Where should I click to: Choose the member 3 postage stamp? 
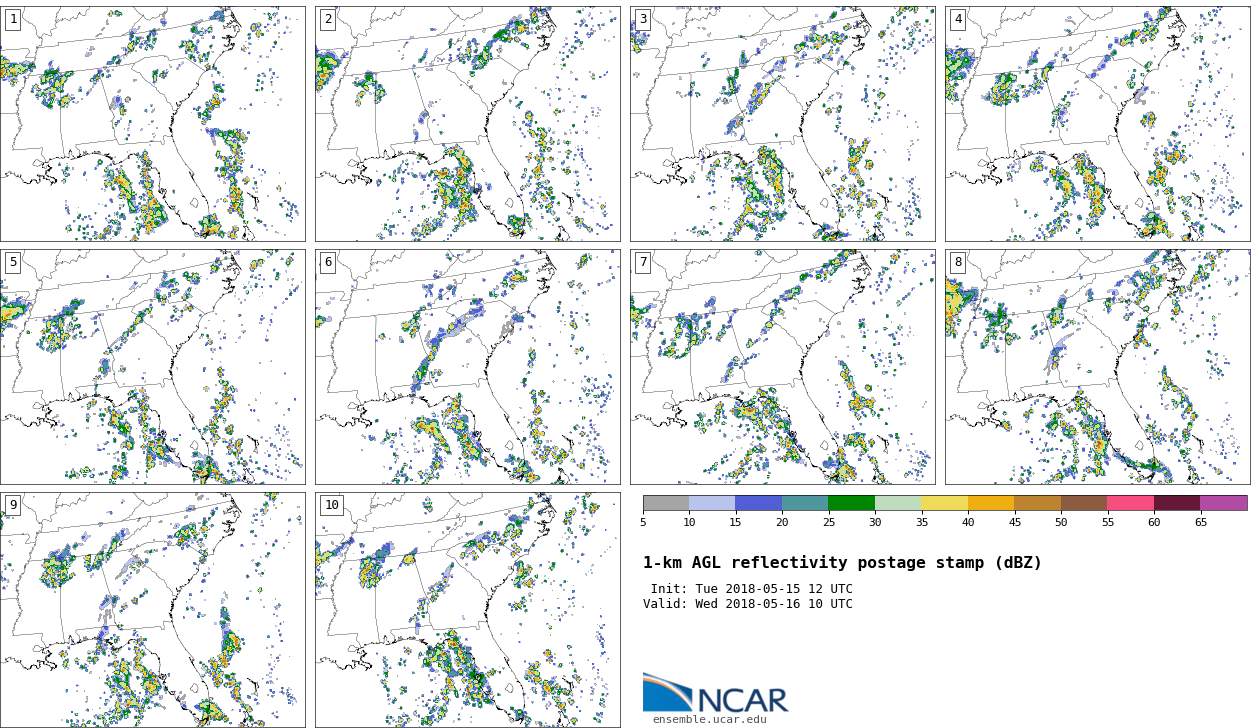pos(782,124)
